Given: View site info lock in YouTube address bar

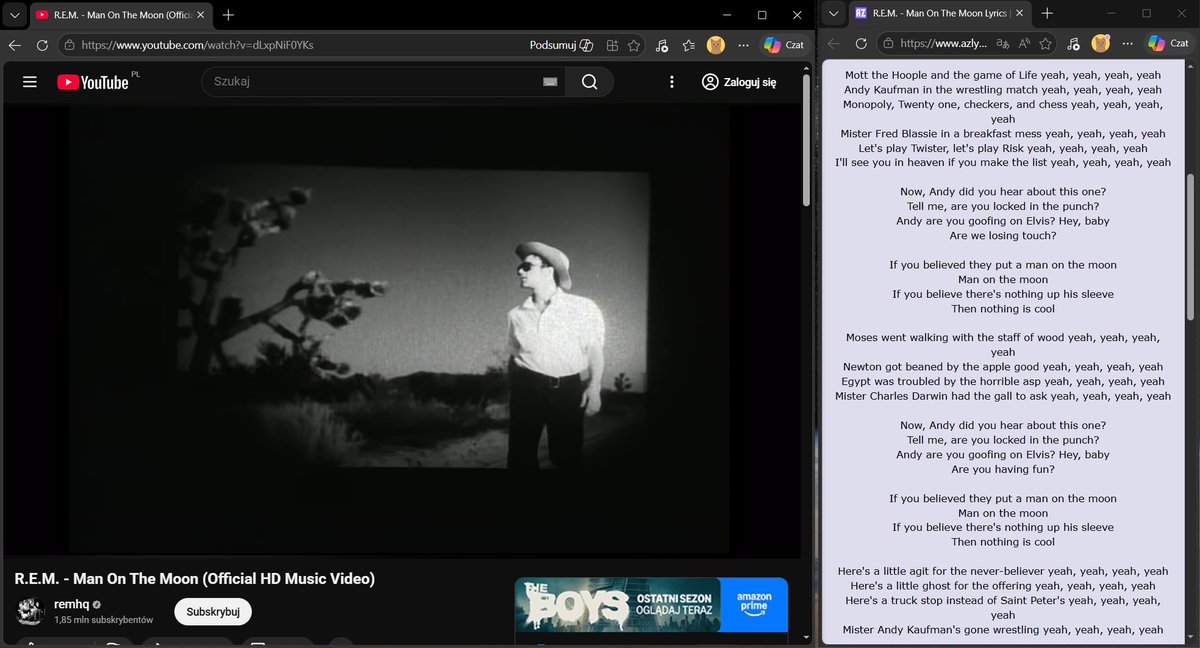Looking at the screenshot, I should coord(68,45).
